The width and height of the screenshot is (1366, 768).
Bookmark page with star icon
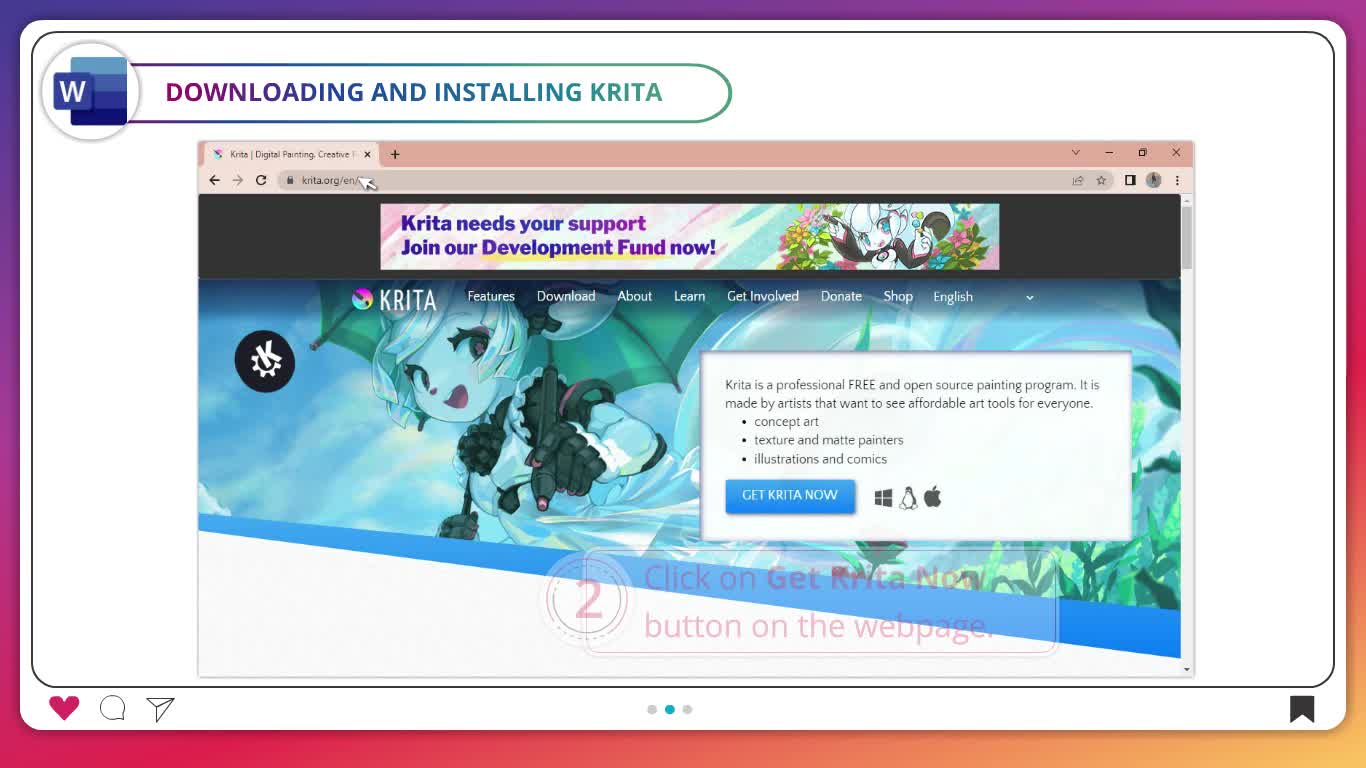click(x=1101, y=180)
